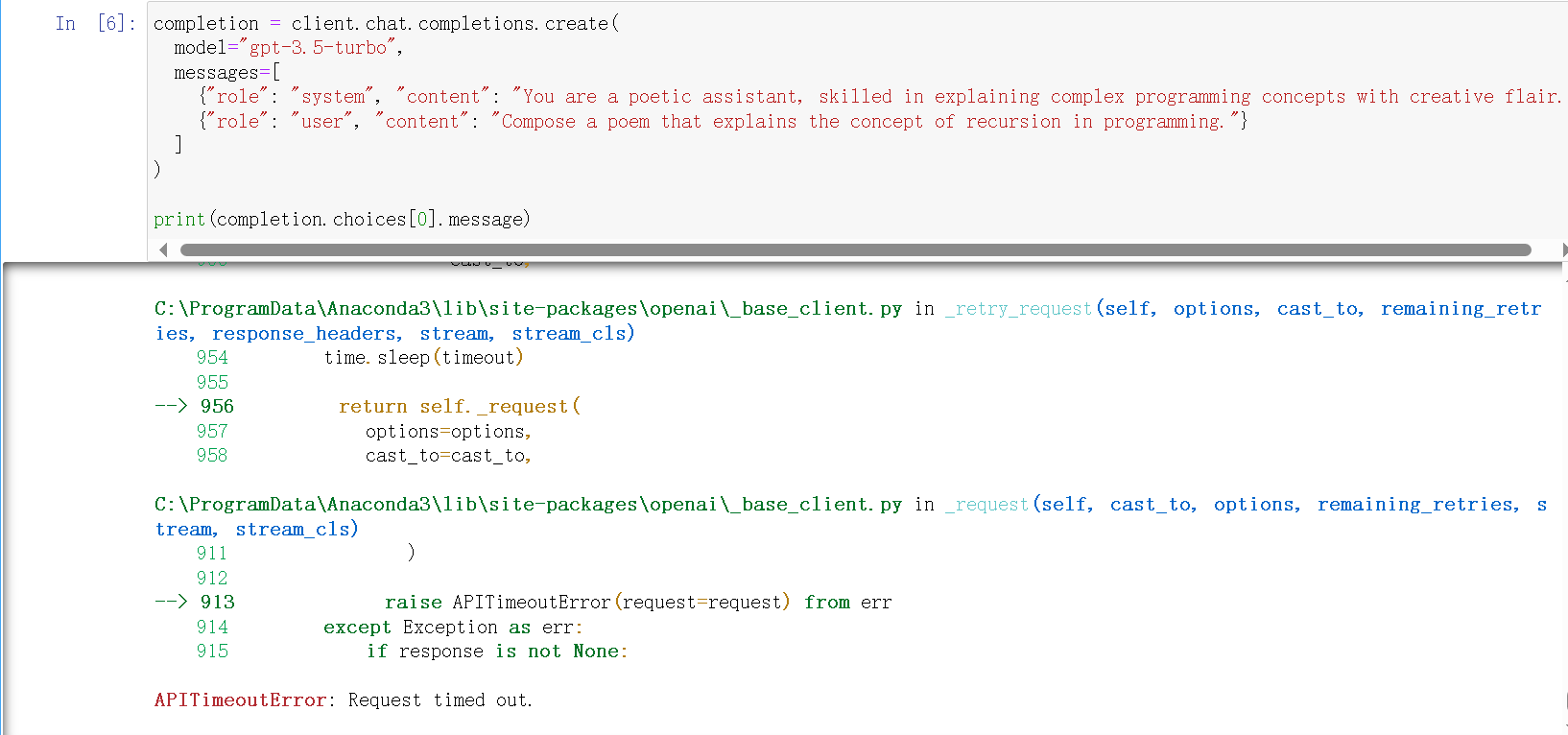
Task: Click the second _base_client.py file path in traceback
Action: pos(528,505)
